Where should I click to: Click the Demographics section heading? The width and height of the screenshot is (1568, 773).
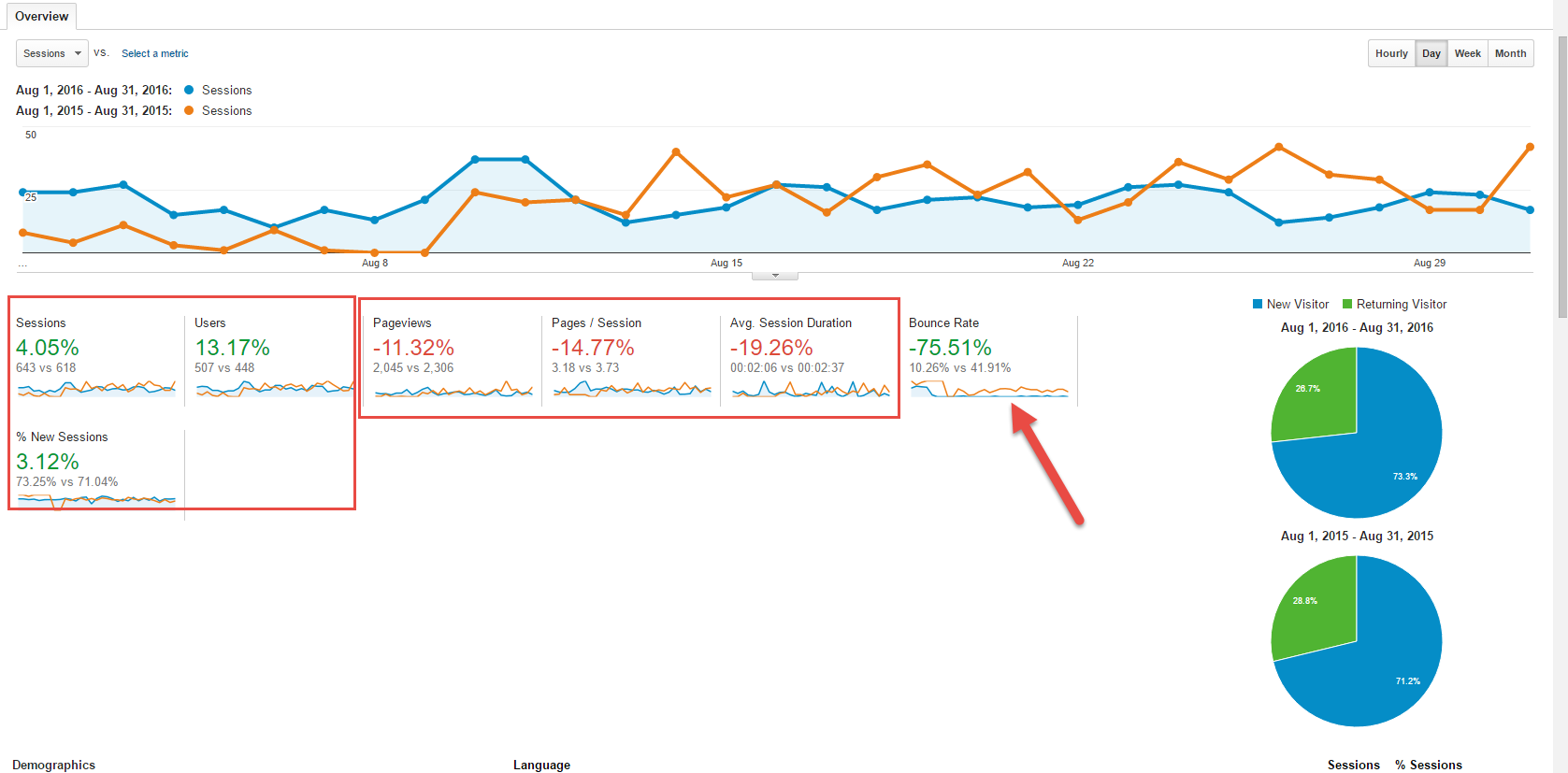[x=53, y=765]
